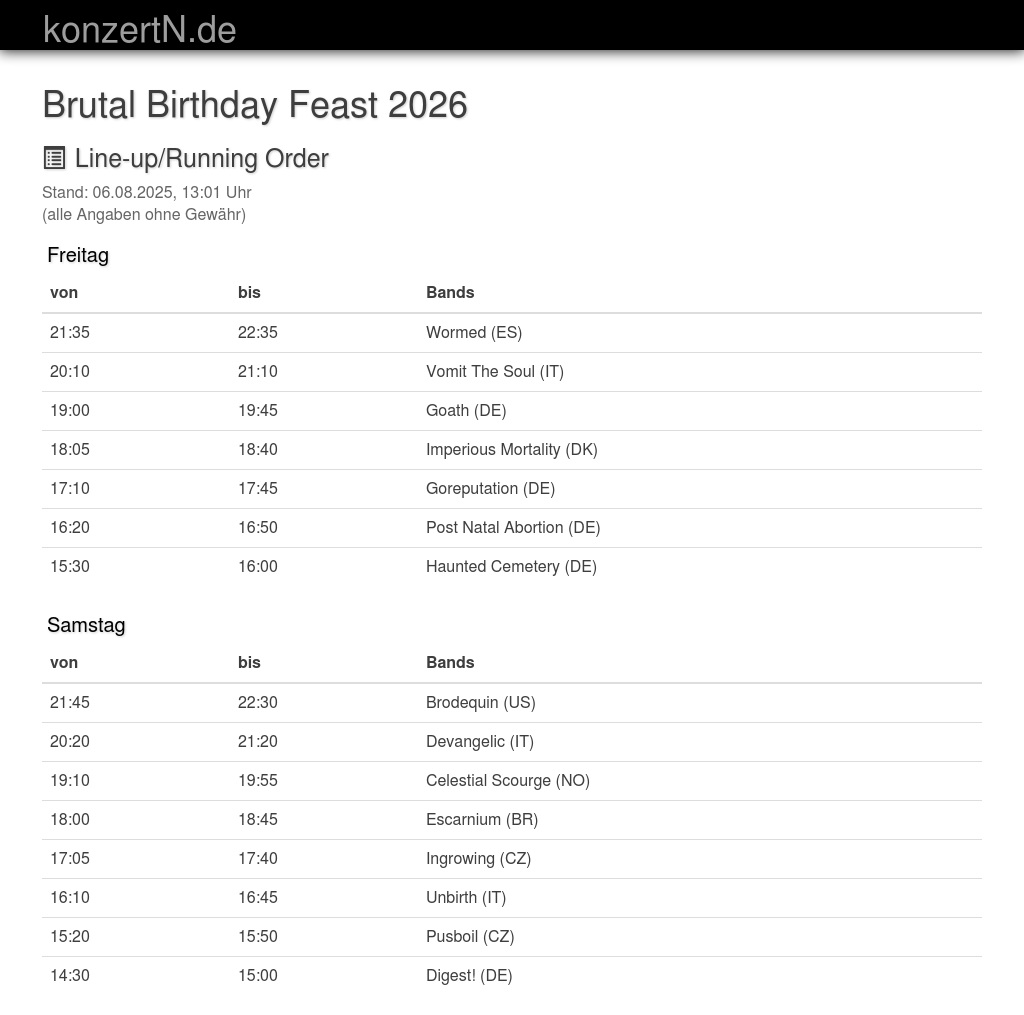Select Vomit The Soul (IT) entry
Image resolution: width=1024 pixels, height=1015 pixels.
coord(495,371)
